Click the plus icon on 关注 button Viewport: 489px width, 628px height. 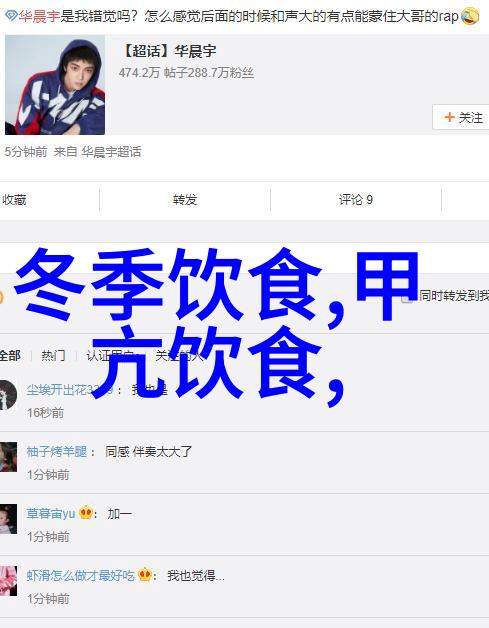tap(449, 117)
